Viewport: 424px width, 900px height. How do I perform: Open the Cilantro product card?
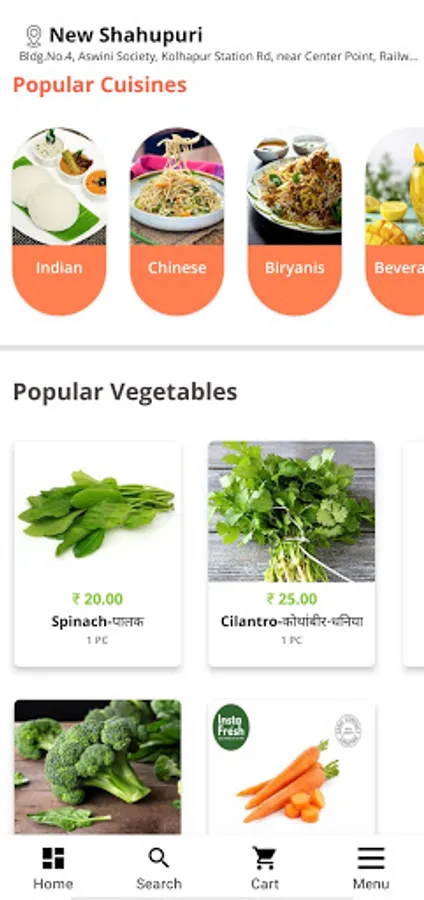[x=291, y=554]
